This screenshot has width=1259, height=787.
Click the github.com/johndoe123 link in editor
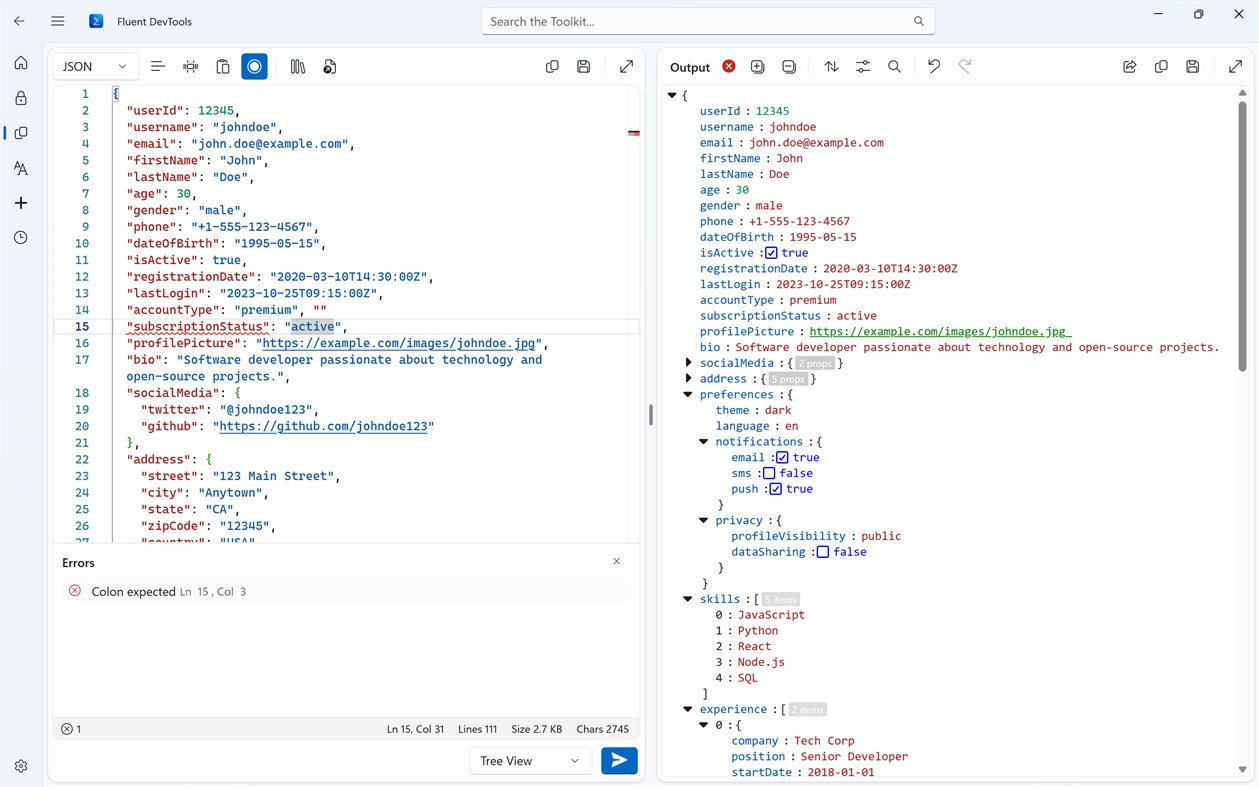point(323,426)
